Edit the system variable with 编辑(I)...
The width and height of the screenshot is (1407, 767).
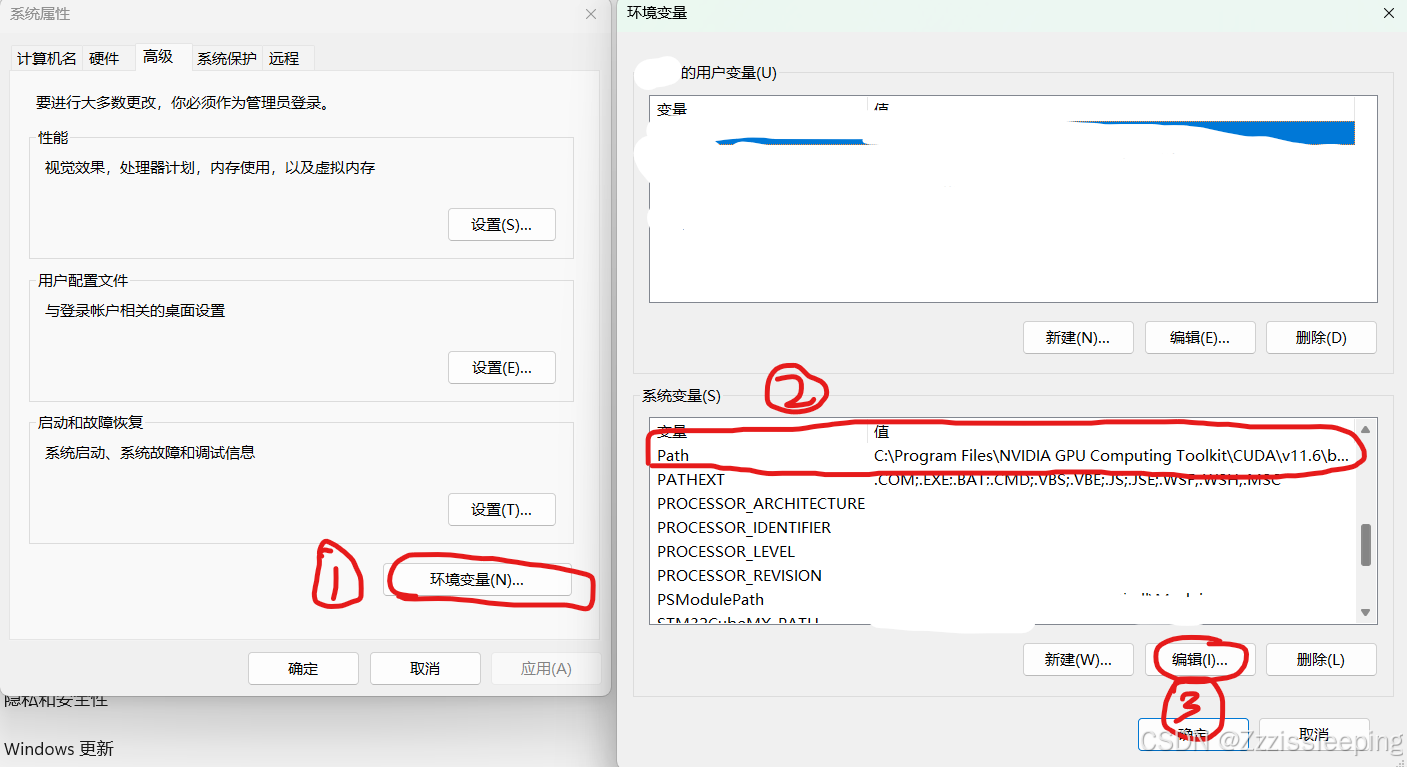1200,659
